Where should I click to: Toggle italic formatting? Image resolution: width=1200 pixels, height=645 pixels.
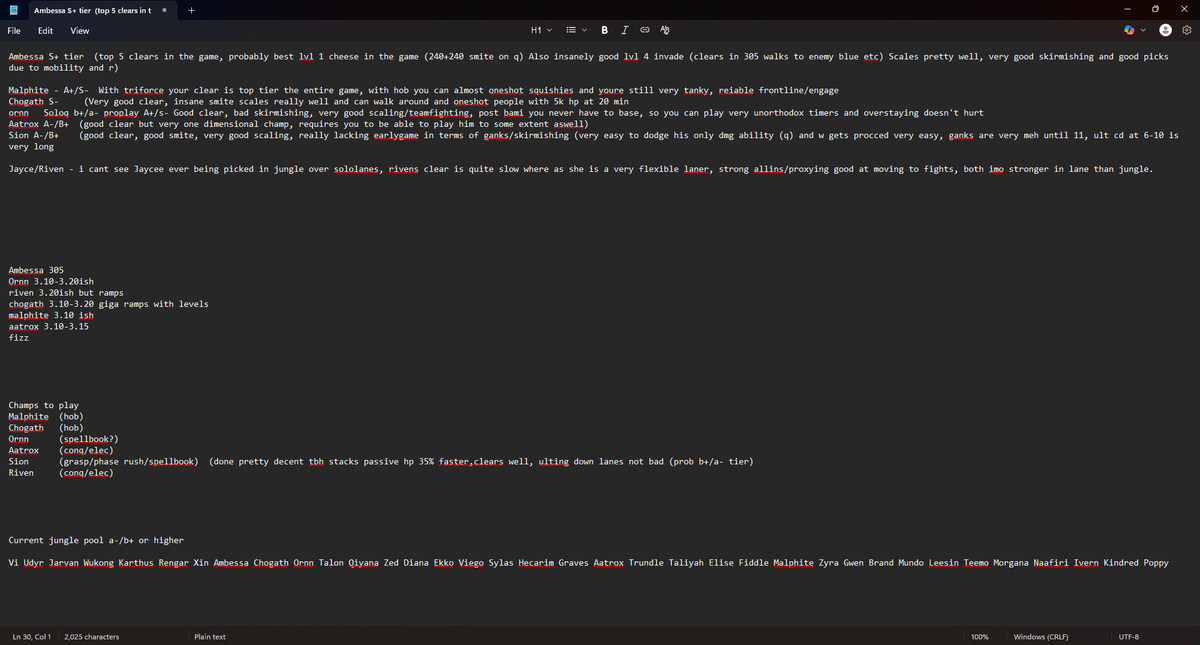point(625,31)
